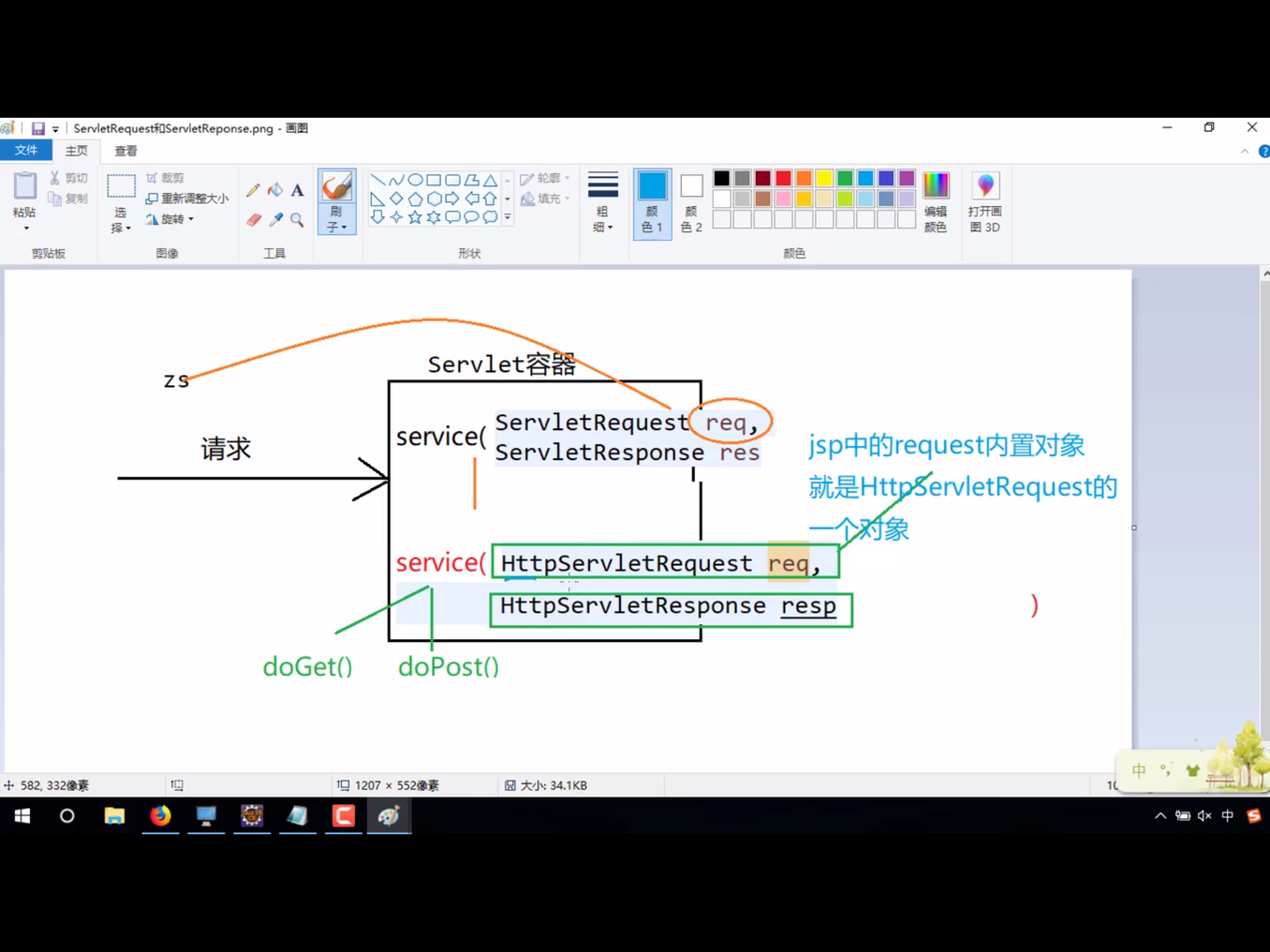Click the Cortana circle search icon

pos(67,816)
